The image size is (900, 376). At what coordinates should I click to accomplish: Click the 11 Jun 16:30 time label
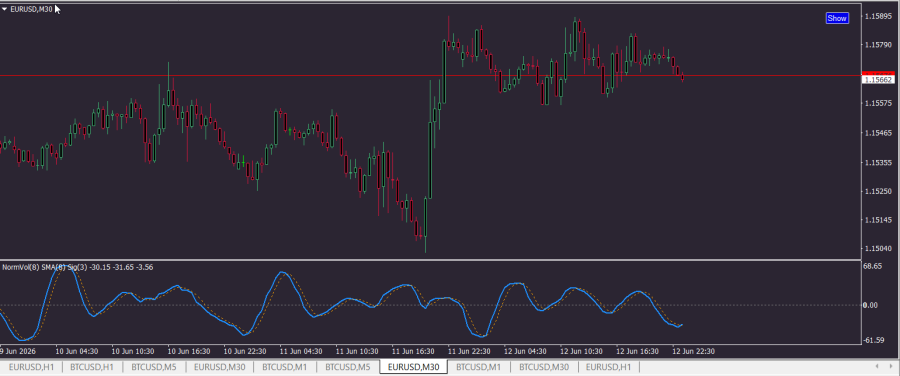coord(413,351)
